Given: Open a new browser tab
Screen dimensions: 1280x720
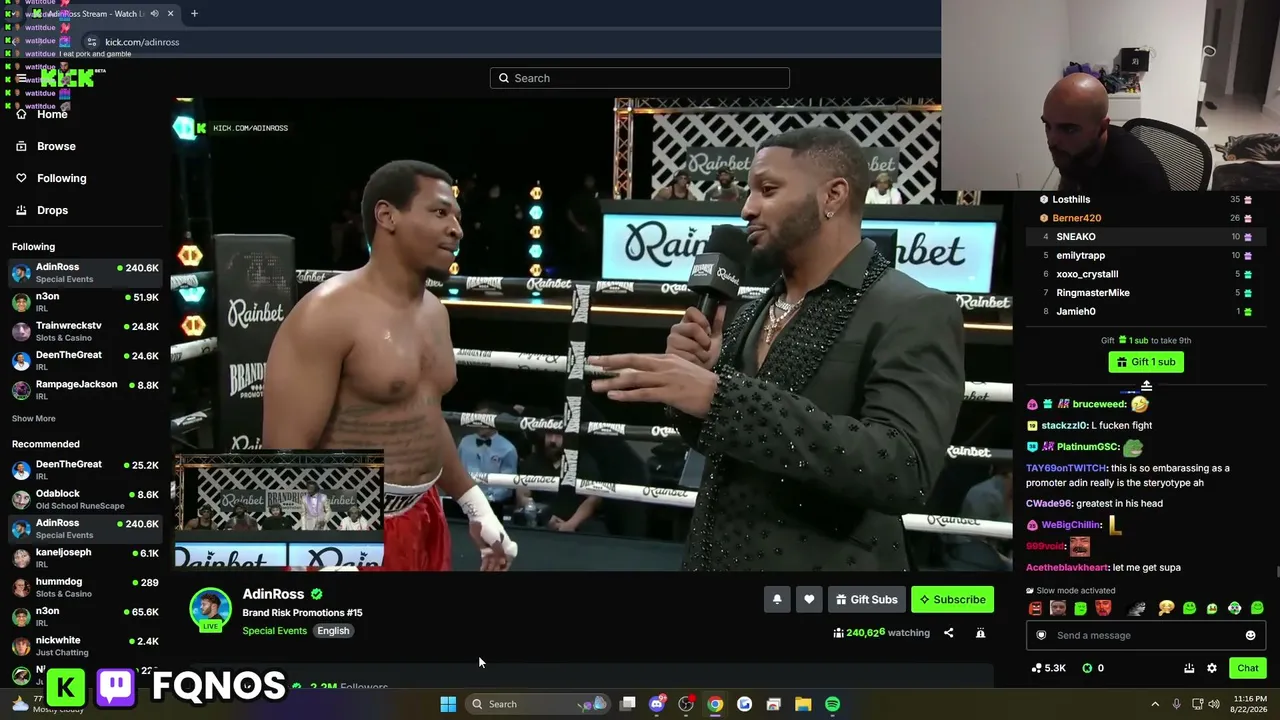Looking at the screenshot, I should [x=194, y=14].
